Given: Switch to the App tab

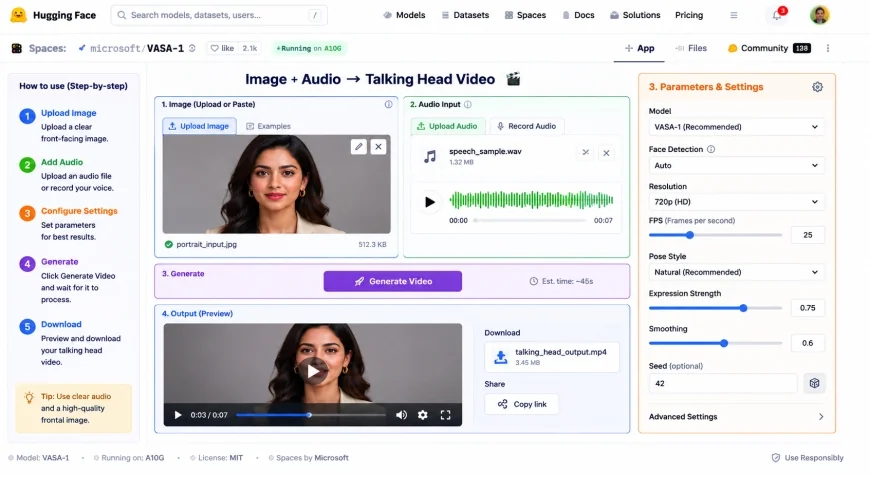Looking at the screenshot, I should point(639,48).
